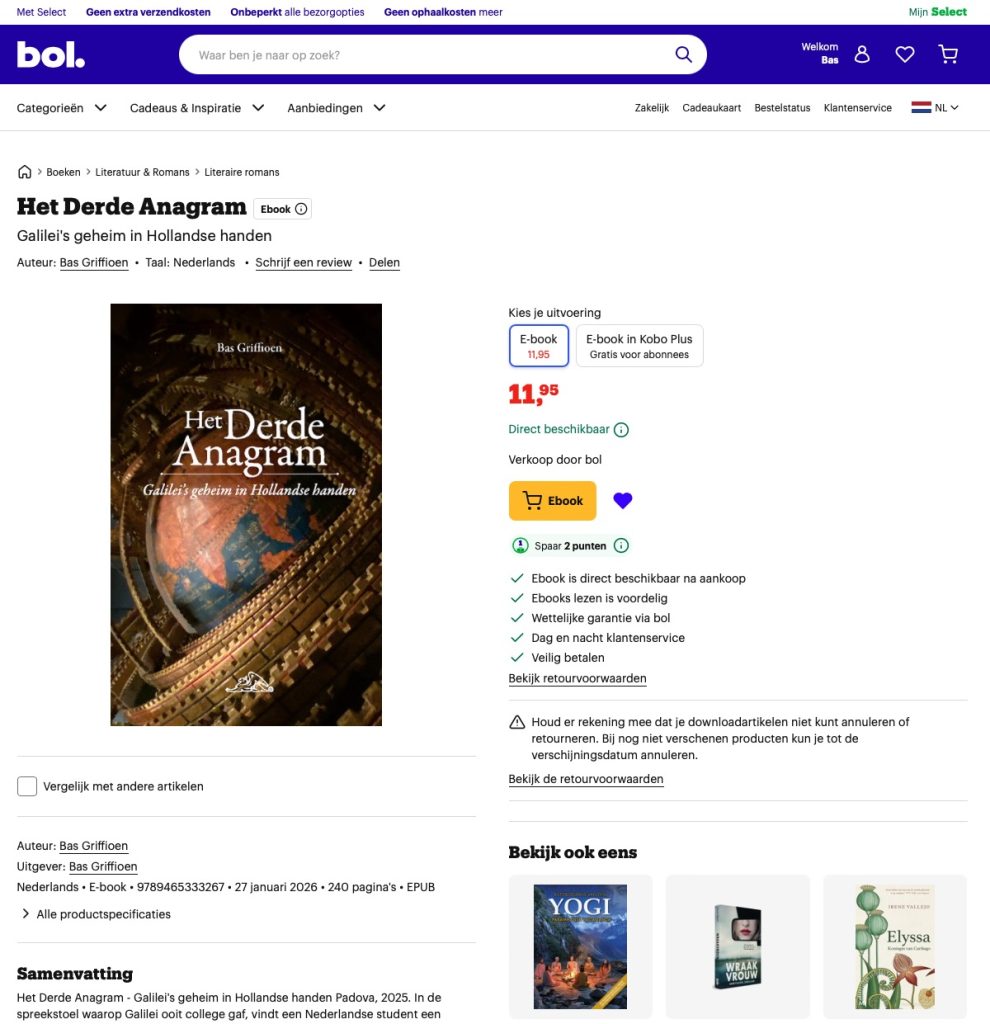Select E-book in Kobo Plus option
The image size is (990, 1024).
point(639,345)
